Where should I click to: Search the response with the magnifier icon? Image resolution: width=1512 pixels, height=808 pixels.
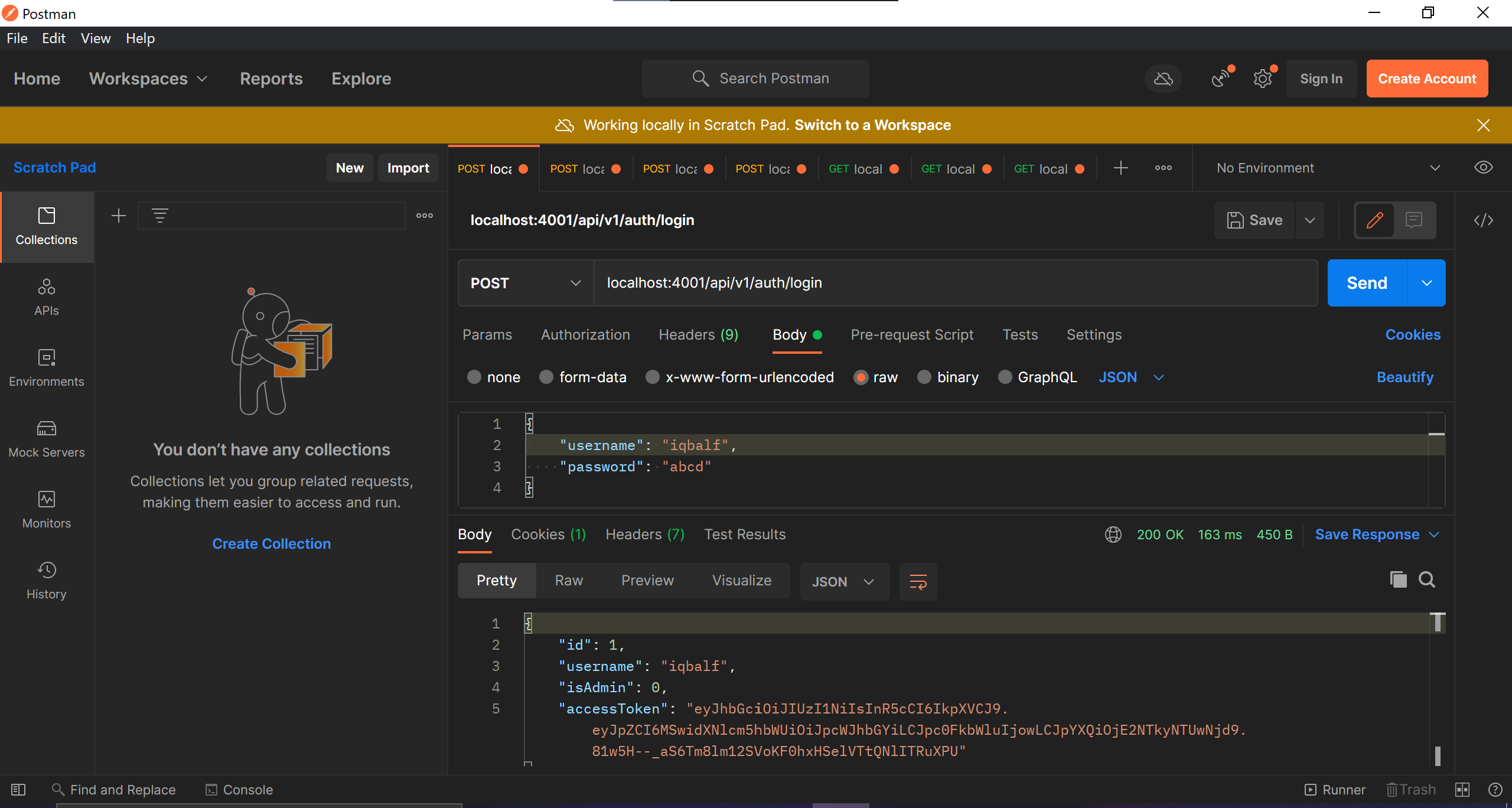[1427, 580]
